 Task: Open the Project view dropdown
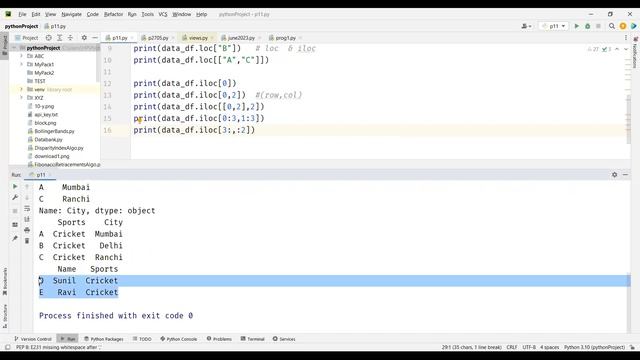pos(27,38)
